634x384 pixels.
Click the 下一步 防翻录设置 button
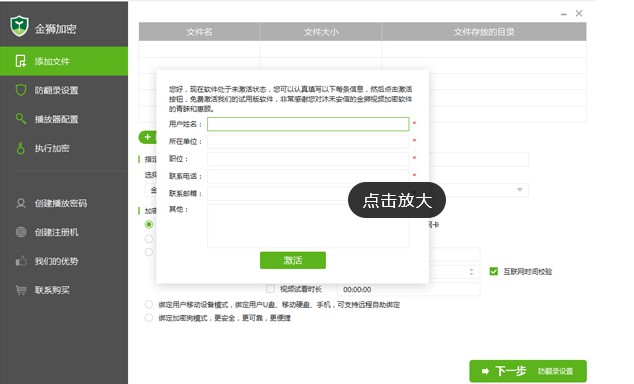coord(528,371)
